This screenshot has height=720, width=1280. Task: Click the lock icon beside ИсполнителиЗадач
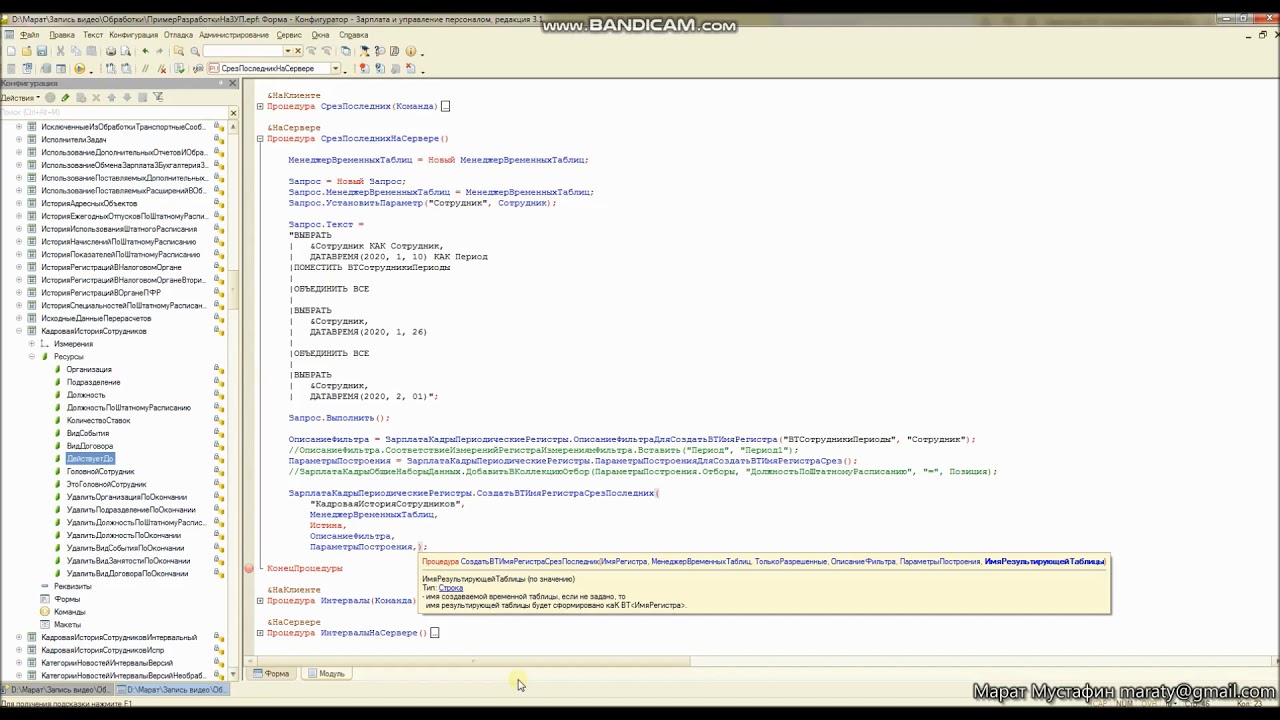[x=218, y=140]
